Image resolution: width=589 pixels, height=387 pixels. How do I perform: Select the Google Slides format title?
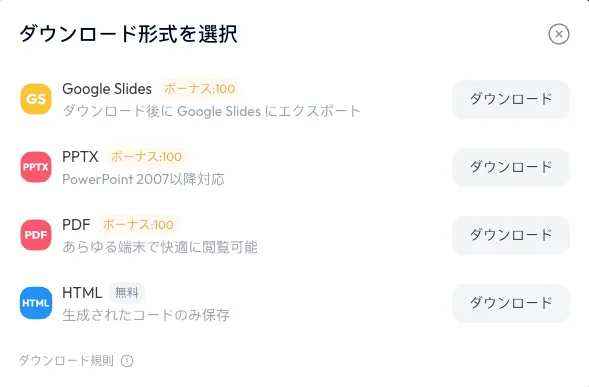(x=107, y=89)
